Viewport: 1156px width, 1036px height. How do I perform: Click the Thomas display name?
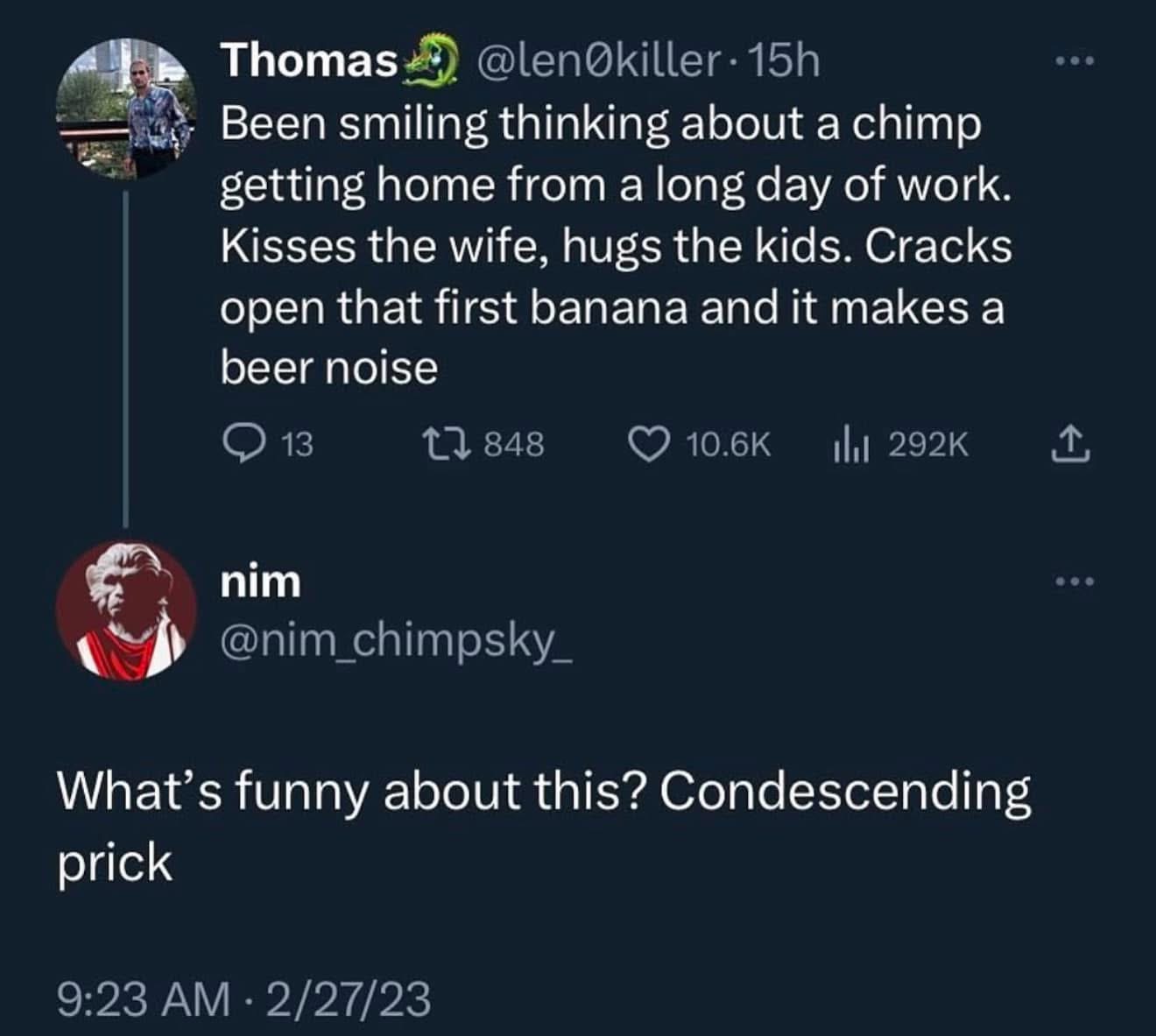coord(309,61)
